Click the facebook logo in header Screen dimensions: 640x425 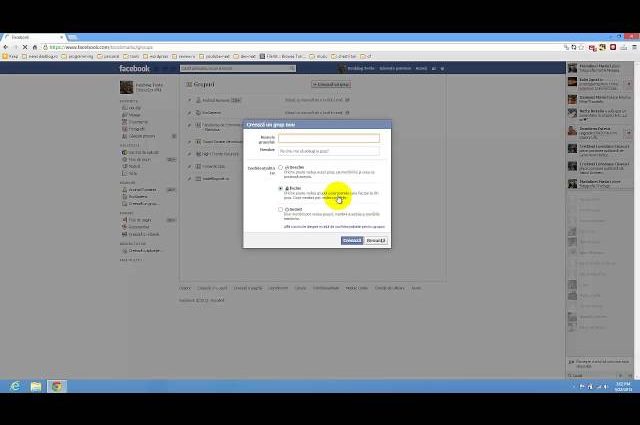[x=134, y=68]
